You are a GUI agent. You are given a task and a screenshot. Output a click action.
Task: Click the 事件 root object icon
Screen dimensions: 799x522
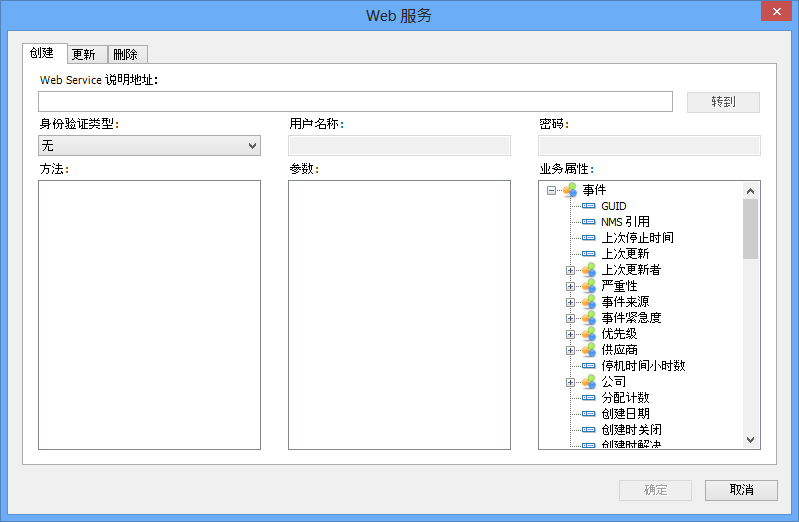coord(569,190)
